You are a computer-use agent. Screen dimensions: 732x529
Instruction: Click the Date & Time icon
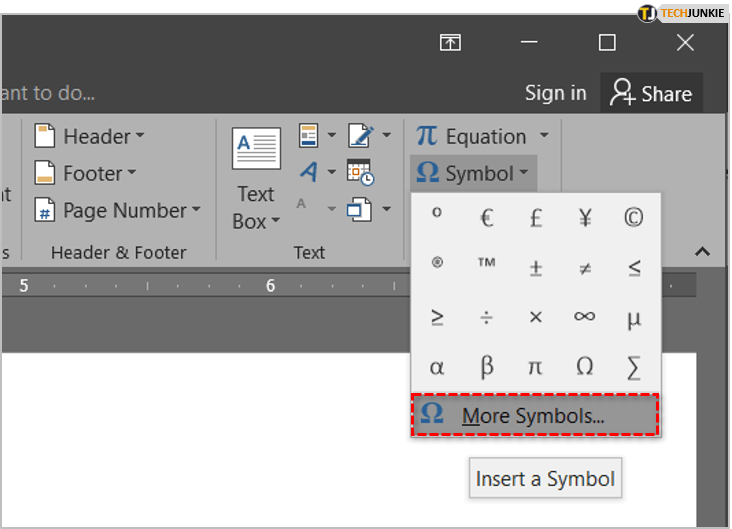pos(360,173)
